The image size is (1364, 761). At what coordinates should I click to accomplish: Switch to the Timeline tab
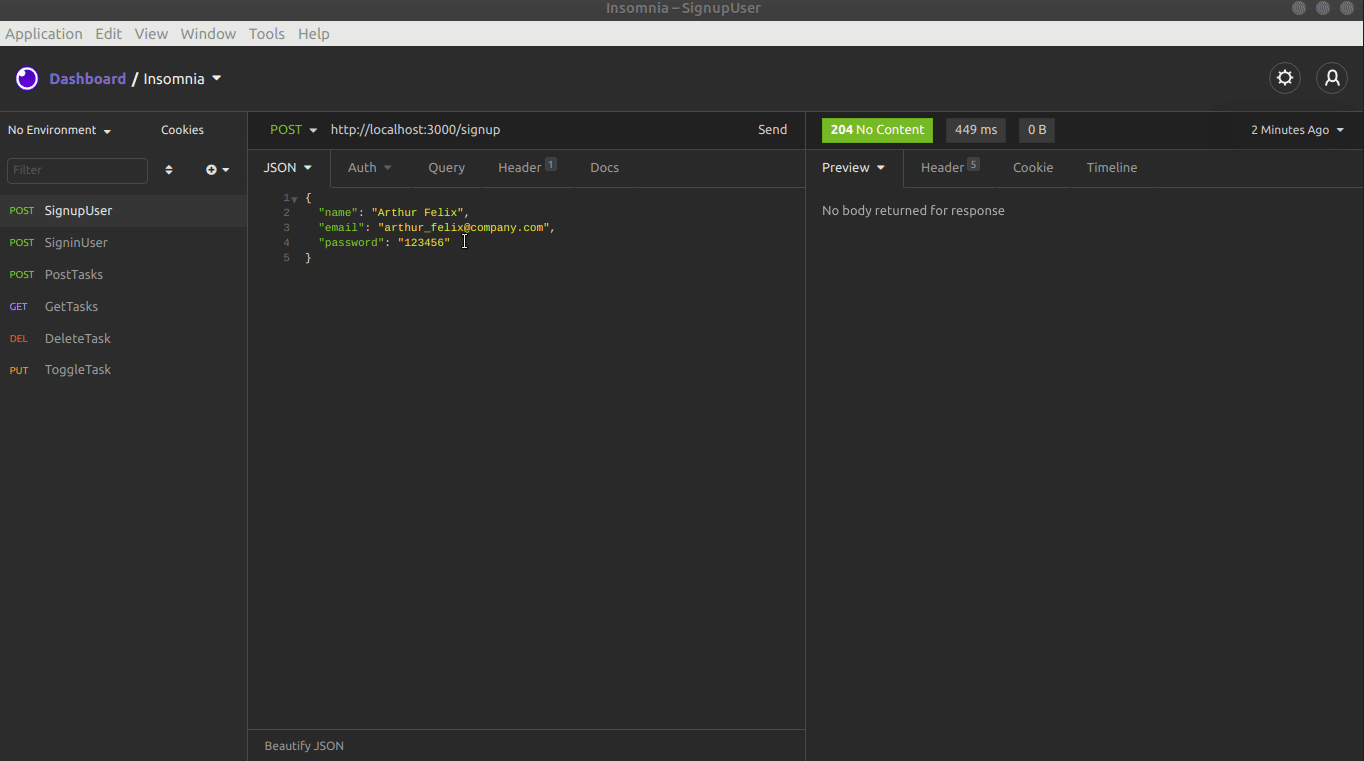(x=1112, y=168)
